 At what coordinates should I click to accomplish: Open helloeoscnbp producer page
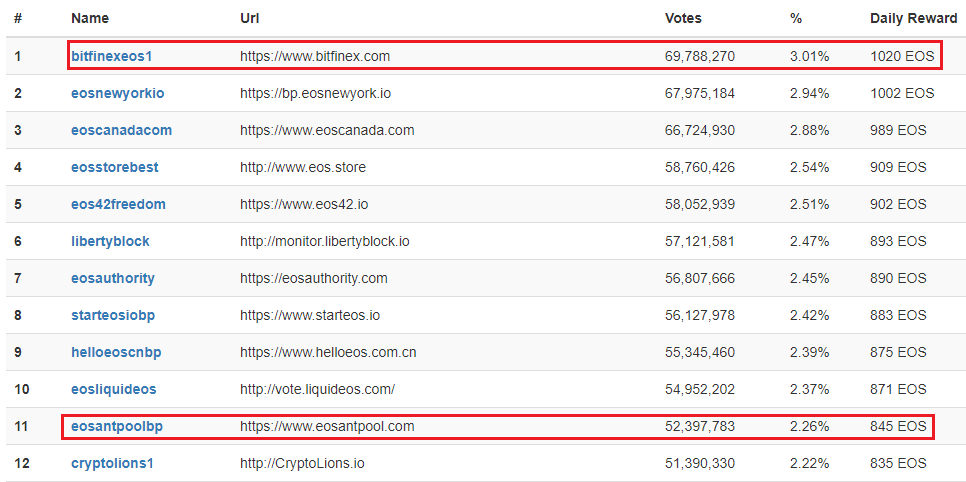click(116, 352)
